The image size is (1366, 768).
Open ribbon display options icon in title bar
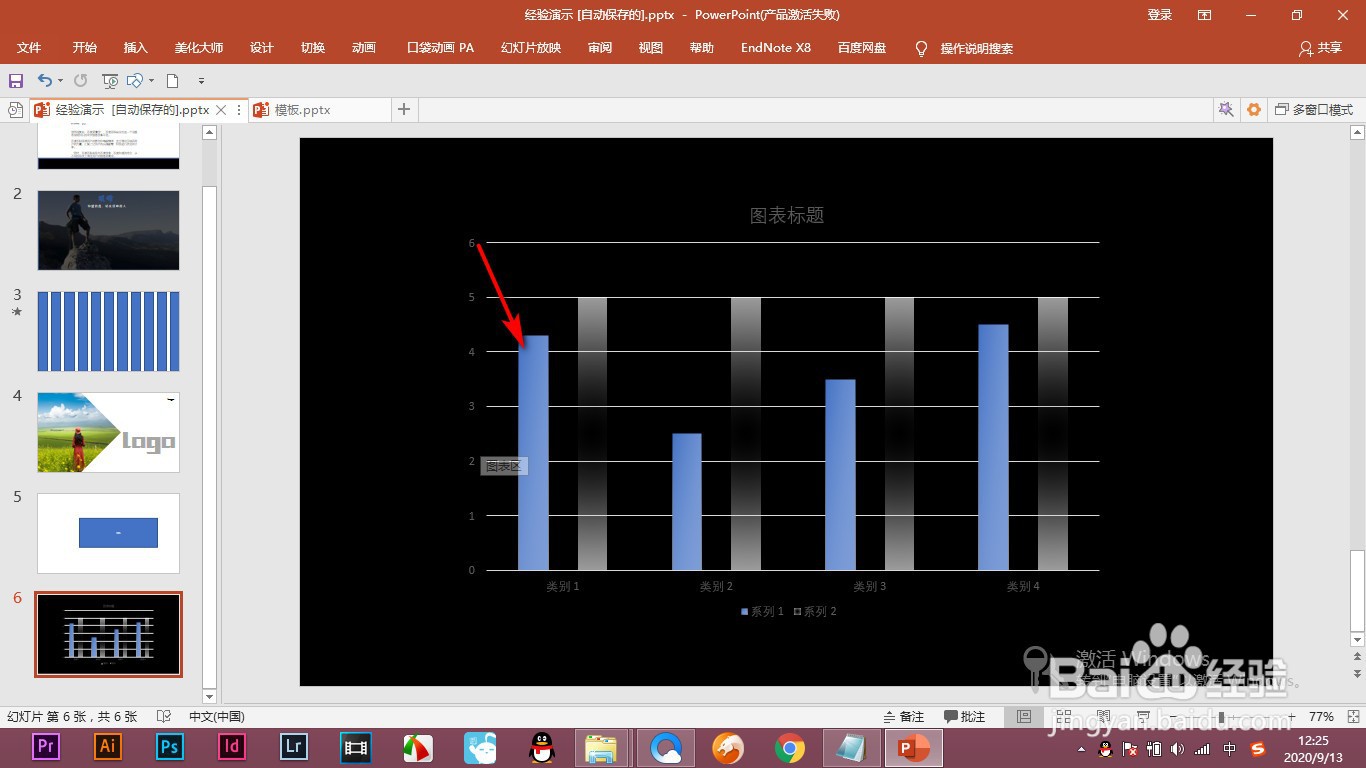pos(1205,15)
